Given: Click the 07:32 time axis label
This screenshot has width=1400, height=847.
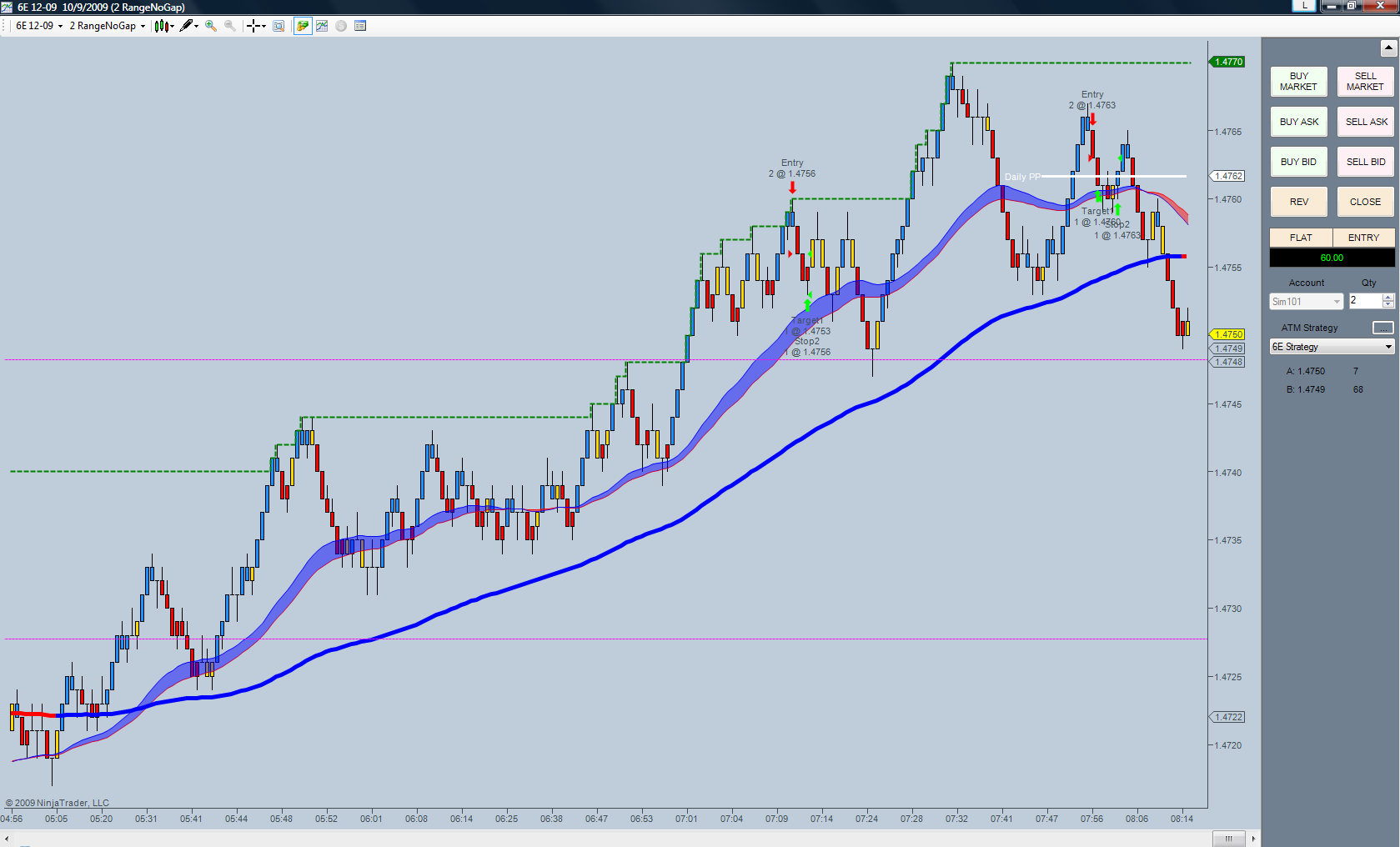Looking at the screenshot, I should point(956,819).
